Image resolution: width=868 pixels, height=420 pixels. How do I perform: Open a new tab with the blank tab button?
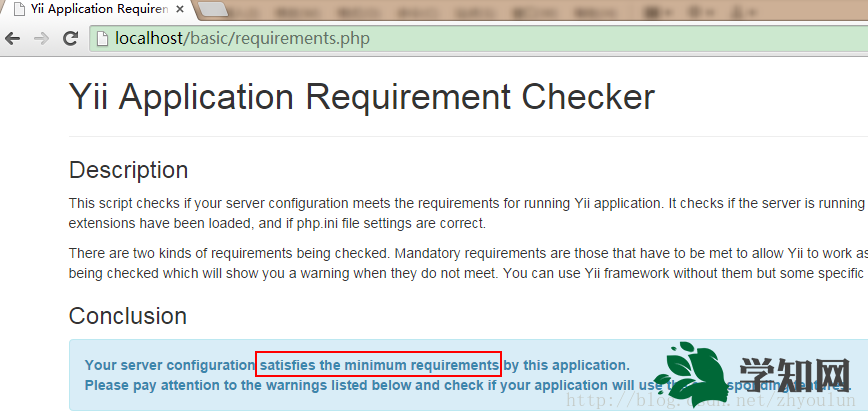(x=213, y=9)
